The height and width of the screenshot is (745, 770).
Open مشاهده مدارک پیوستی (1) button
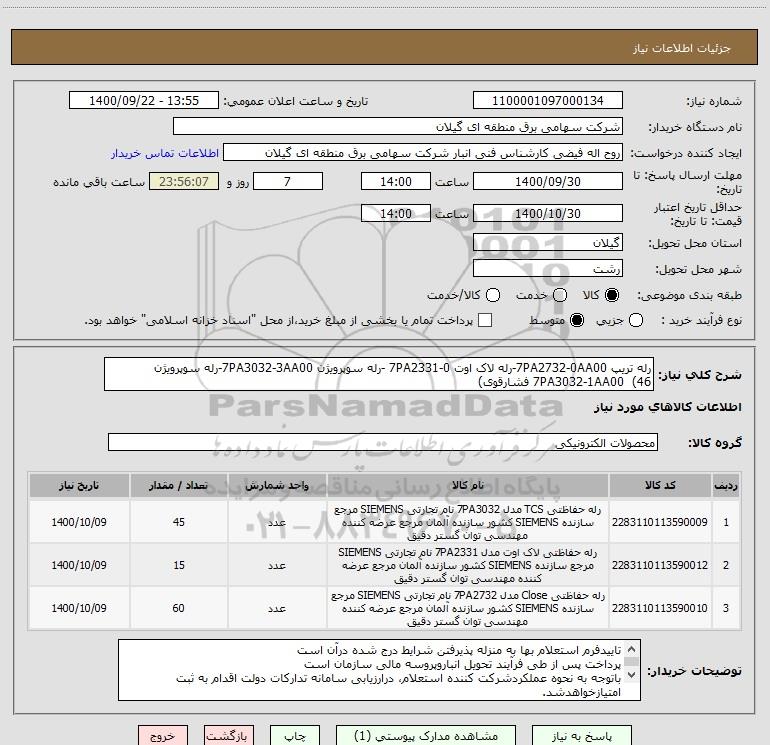pyautogui.click(x=426, y=736)
